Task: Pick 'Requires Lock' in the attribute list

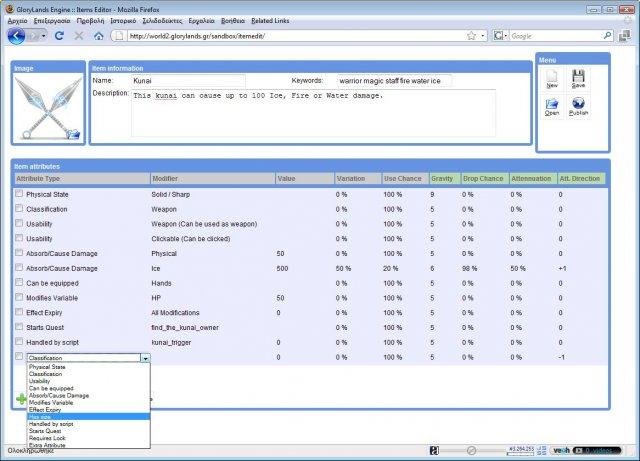Action: point(50,438)
